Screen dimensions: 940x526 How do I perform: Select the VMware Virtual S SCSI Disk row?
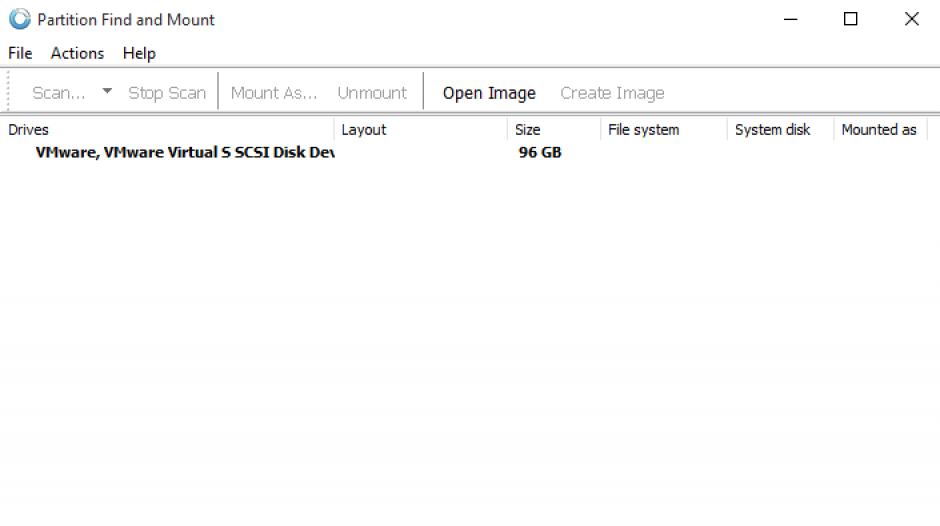pos(463,152)
